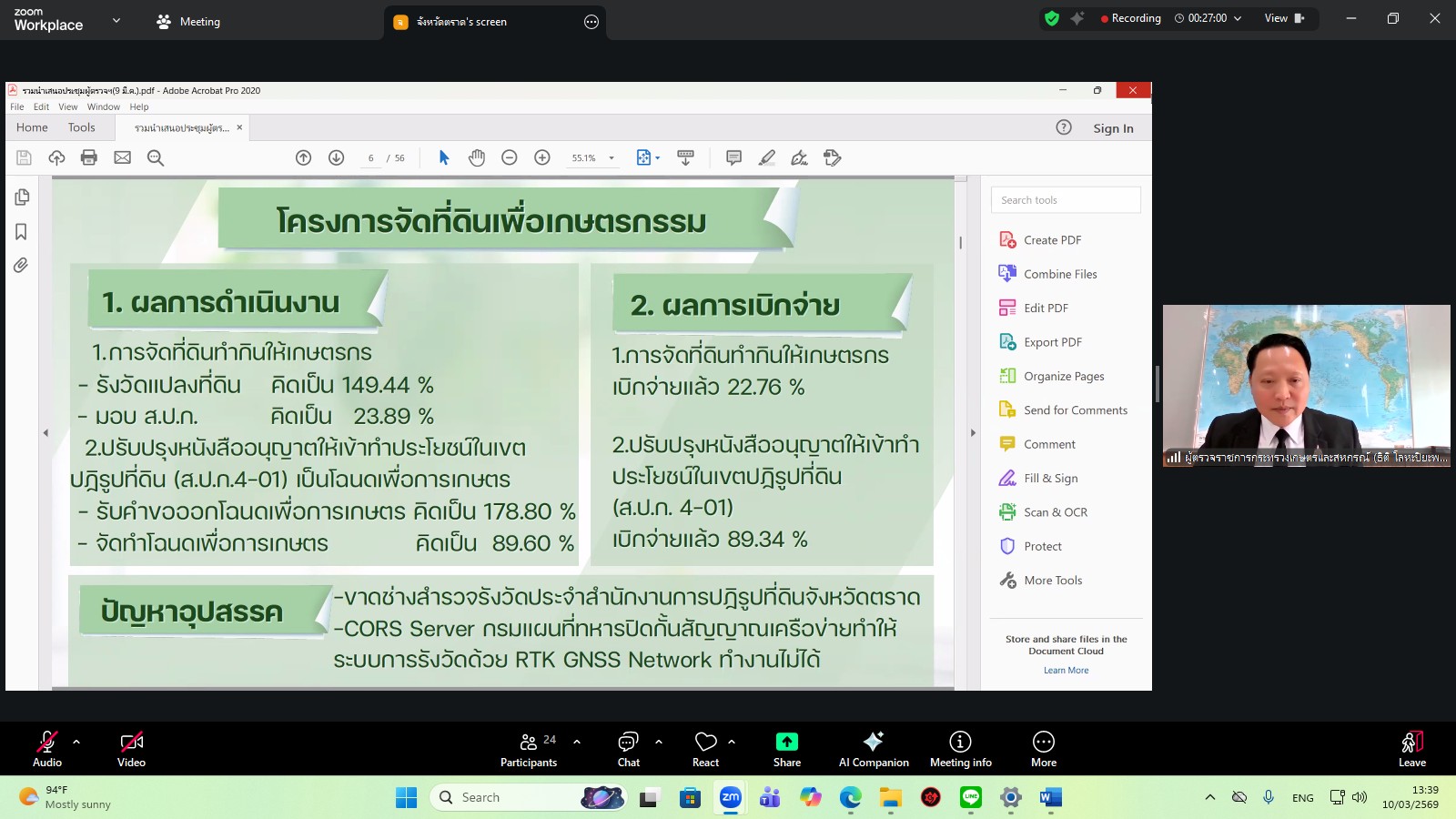This screenshot has width=1456, height=819.
Task: Open the Window menu
Action: point(103,106)
